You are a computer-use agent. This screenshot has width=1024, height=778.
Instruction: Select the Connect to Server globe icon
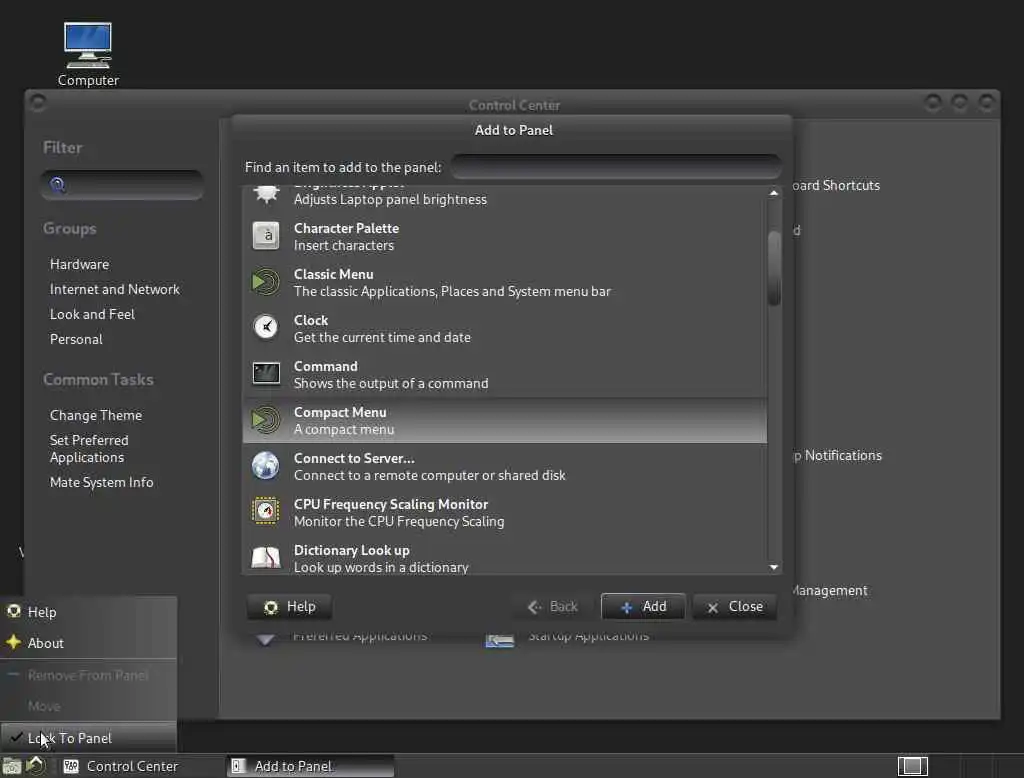click(266, 466)
